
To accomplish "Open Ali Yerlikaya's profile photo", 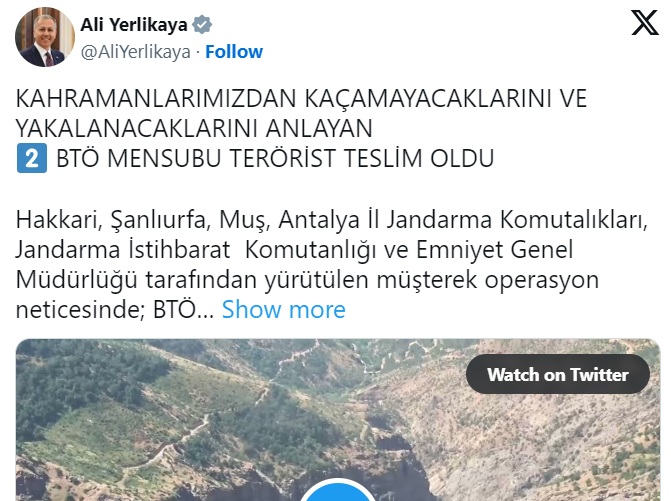I will click(45, 37).
